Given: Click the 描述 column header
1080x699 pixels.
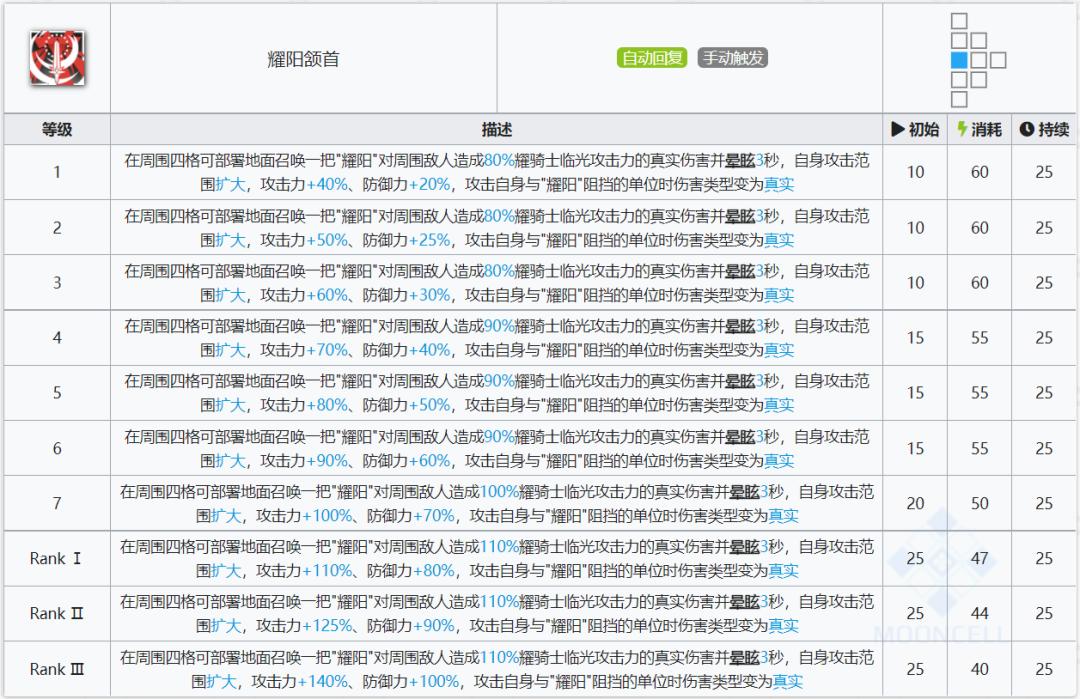Looking at the screenshot, I should coord(496,129).
